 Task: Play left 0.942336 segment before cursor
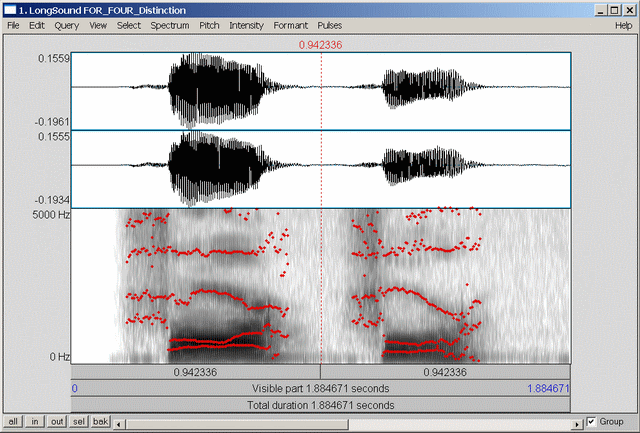pos(195,371)
